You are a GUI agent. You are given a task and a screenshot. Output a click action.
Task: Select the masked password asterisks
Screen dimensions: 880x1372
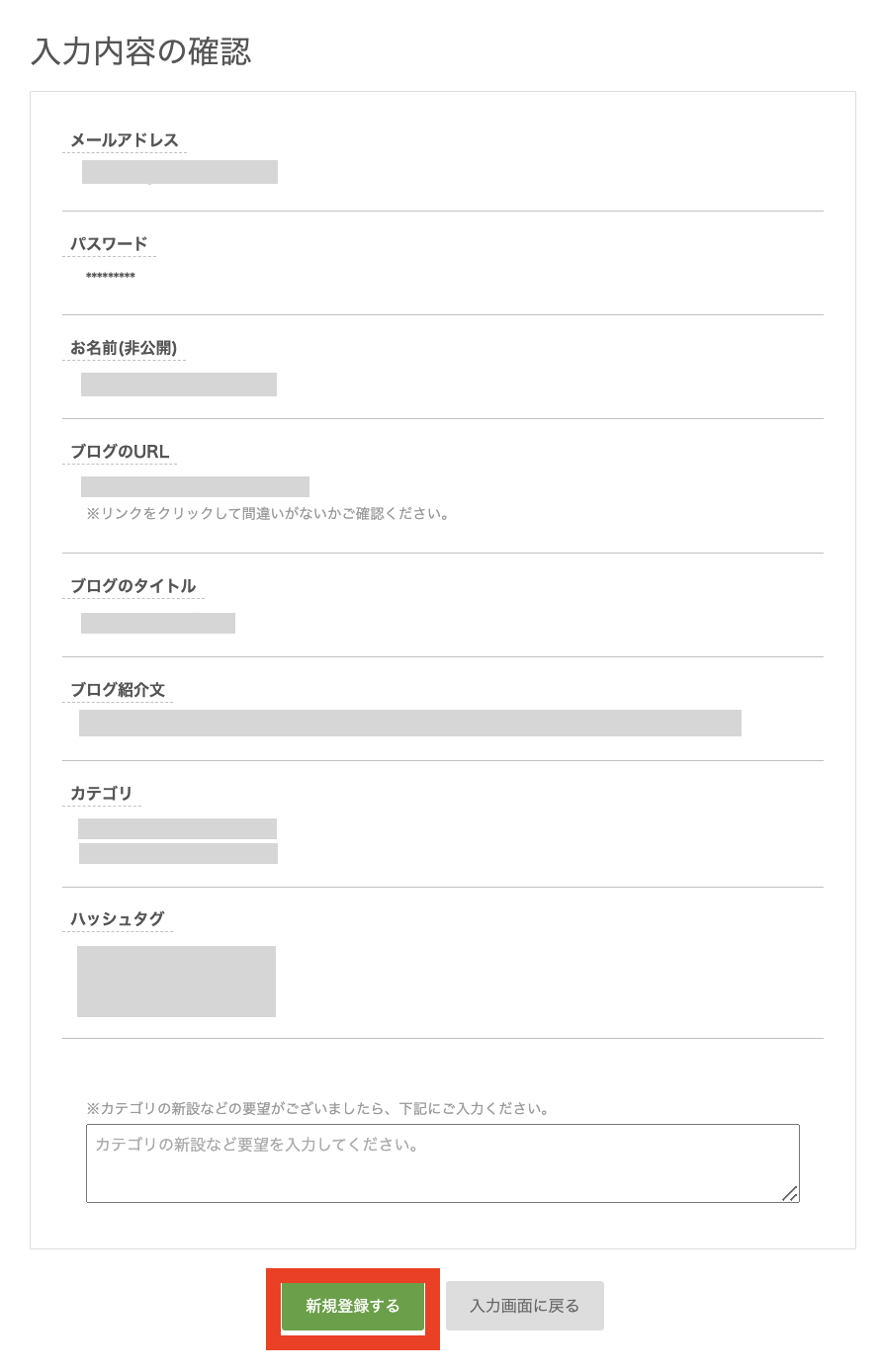(x=111, y=276)
